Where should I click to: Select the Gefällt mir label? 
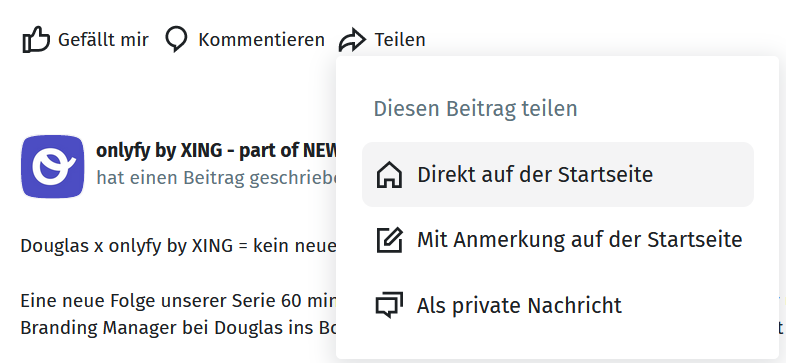pos(103,40)
